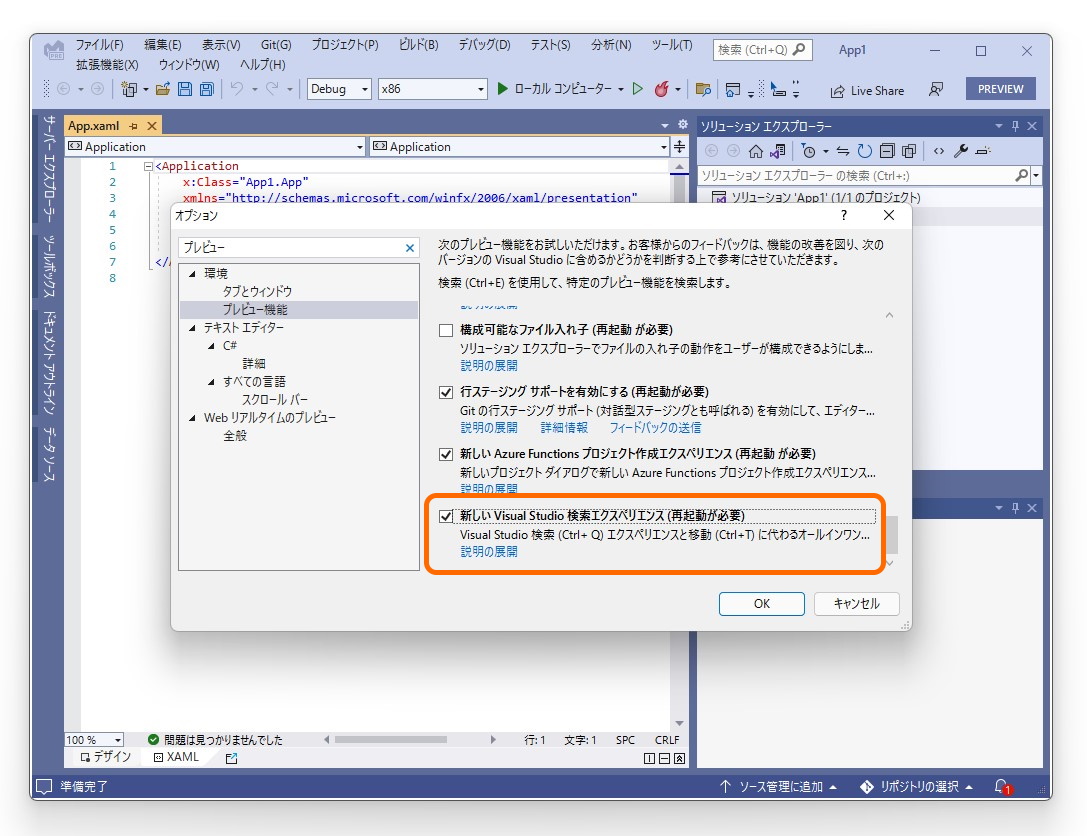This screenshot has height=836, width=1087.
Task: Collapse the Web リアルタイムのプレビュー node
Action: pos(192,418)
